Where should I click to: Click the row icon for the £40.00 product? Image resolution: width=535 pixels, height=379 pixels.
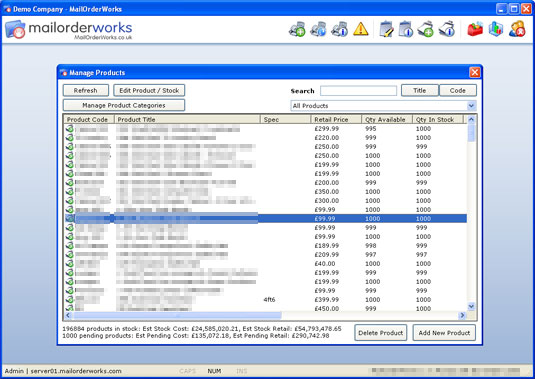coord(70,263)
